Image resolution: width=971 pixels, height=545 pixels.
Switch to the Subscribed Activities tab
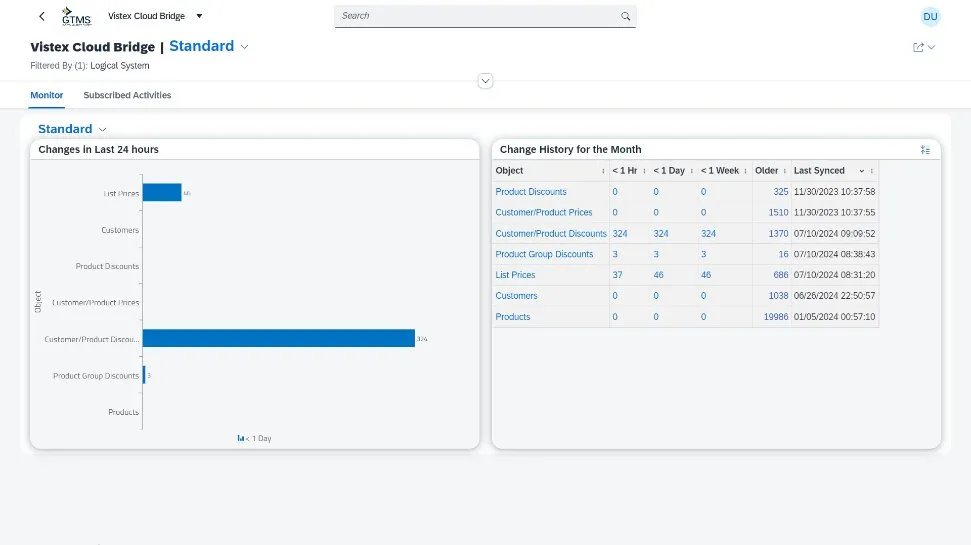tap(127, 96)
